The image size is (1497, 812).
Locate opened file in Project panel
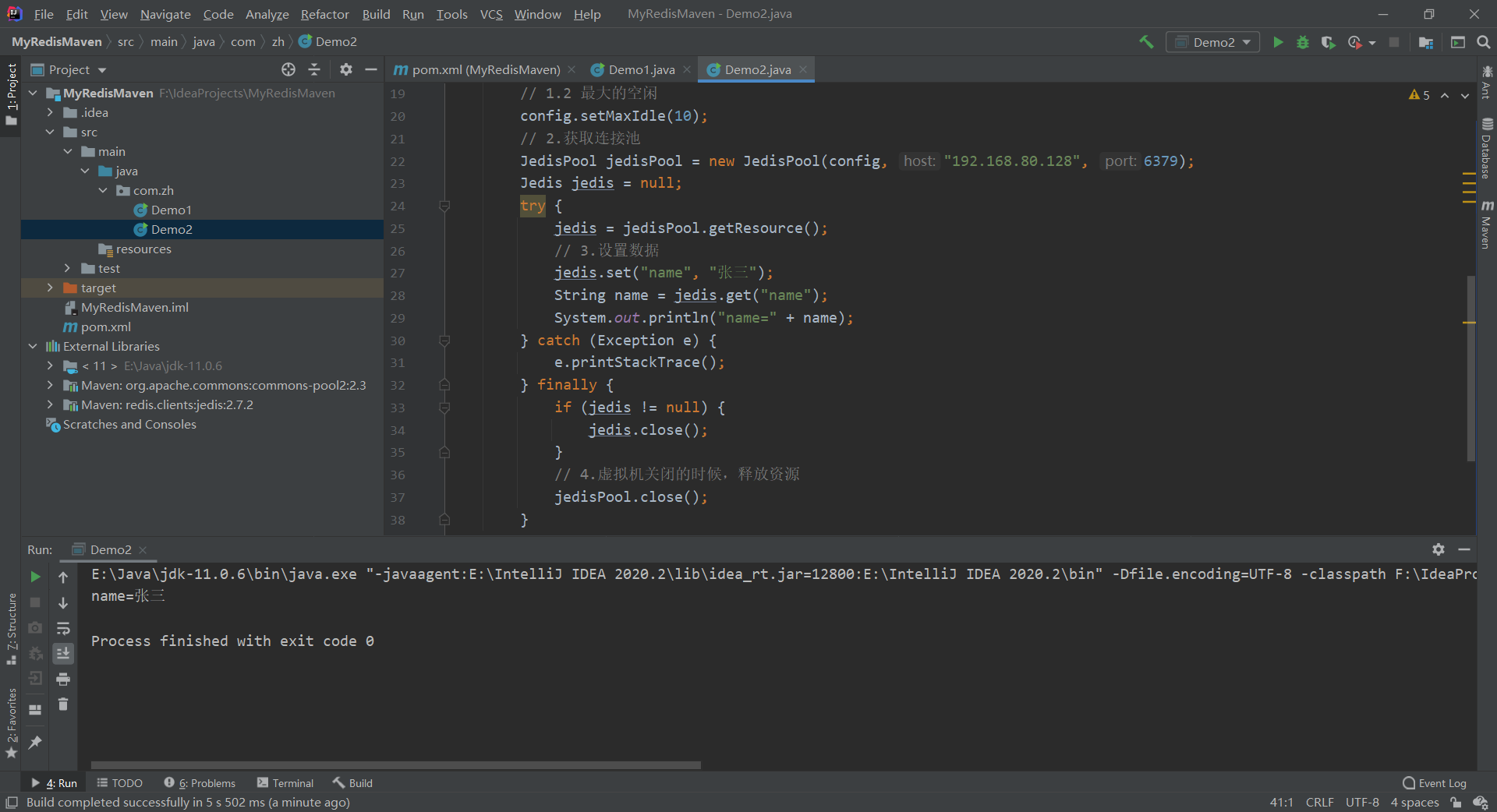288,69
